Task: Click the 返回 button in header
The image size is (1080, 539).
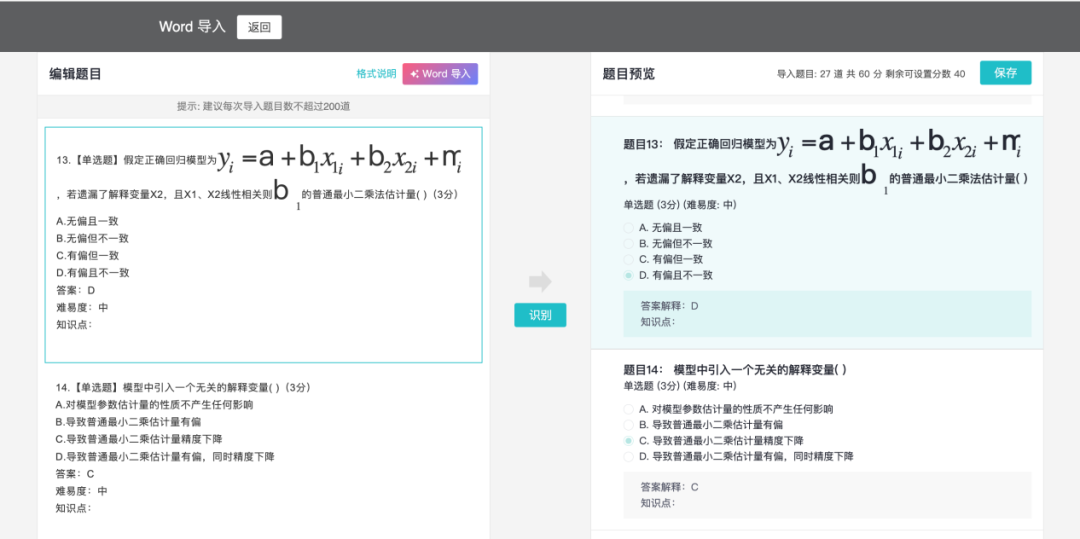Action: click(x=259, y=27)
